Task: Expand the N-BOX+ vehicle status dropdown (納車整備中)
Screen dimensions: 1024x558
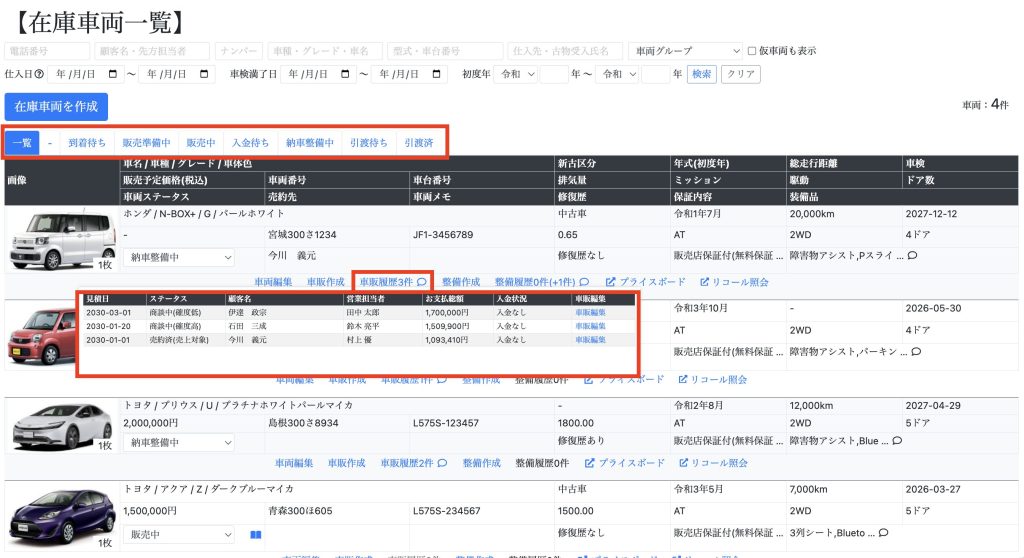Action: point(178,257)
